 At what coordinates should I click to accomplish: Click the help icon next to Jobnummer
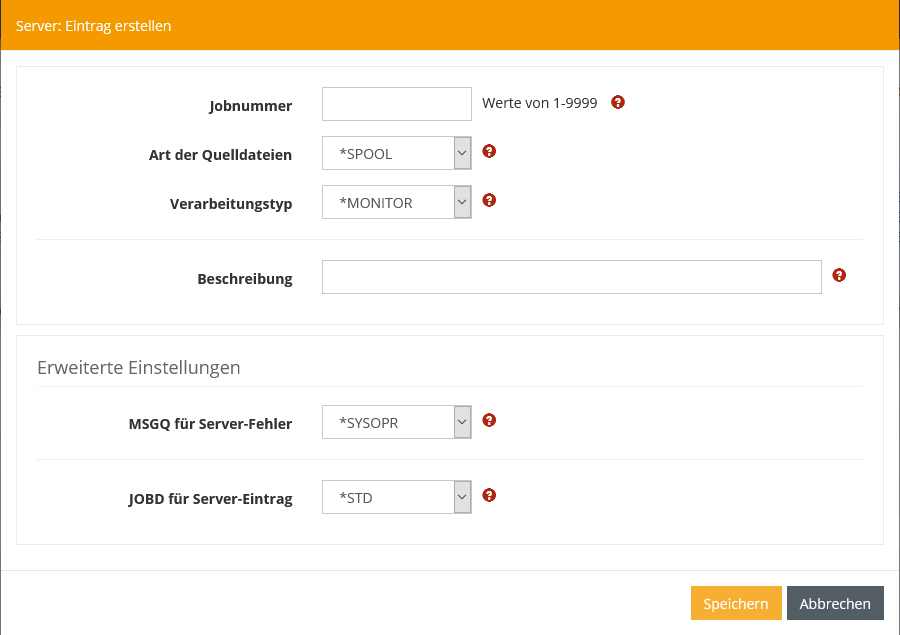(x=618, y=102)
